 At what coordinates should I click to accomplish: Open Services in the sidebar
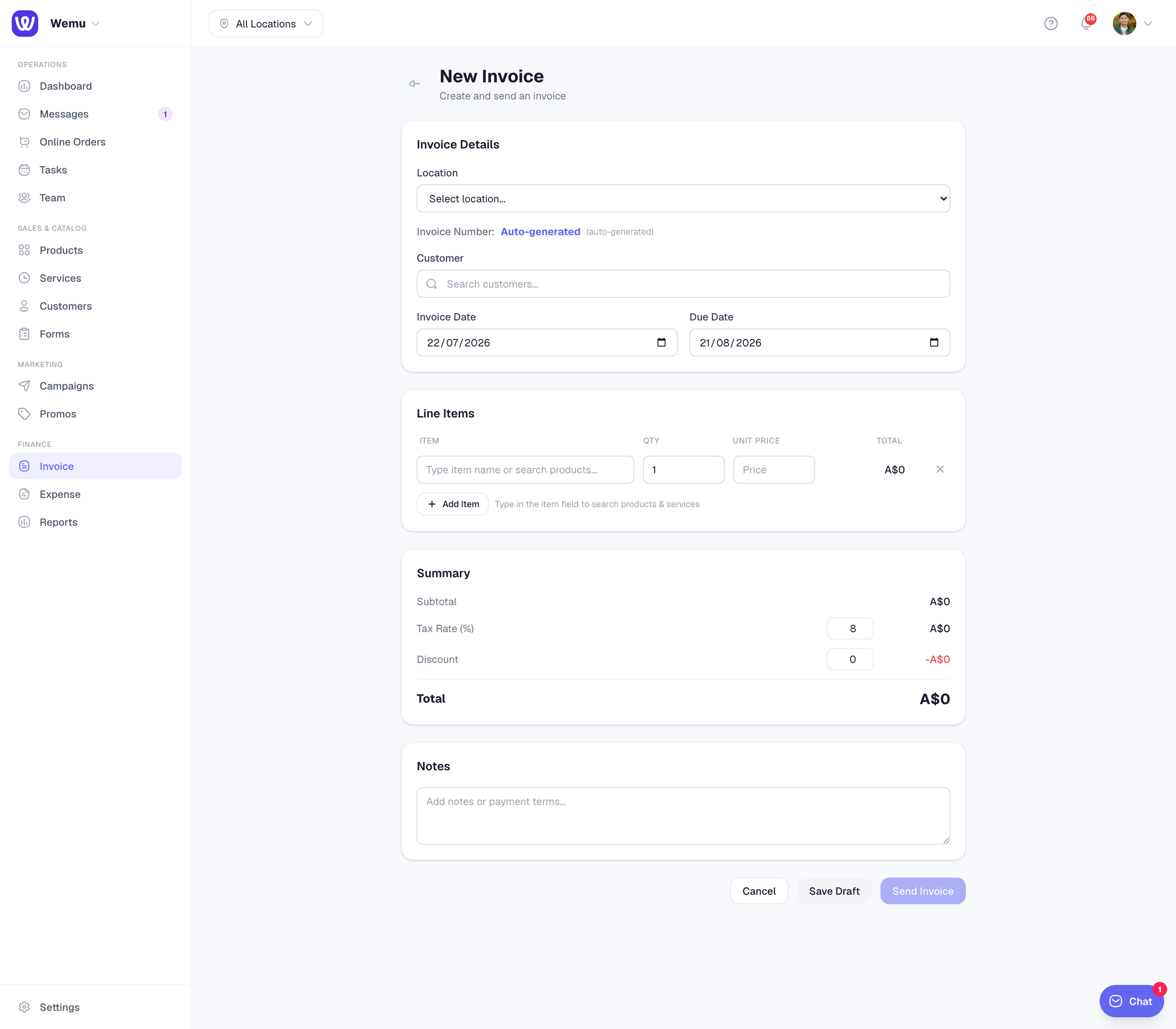point(96,278)
